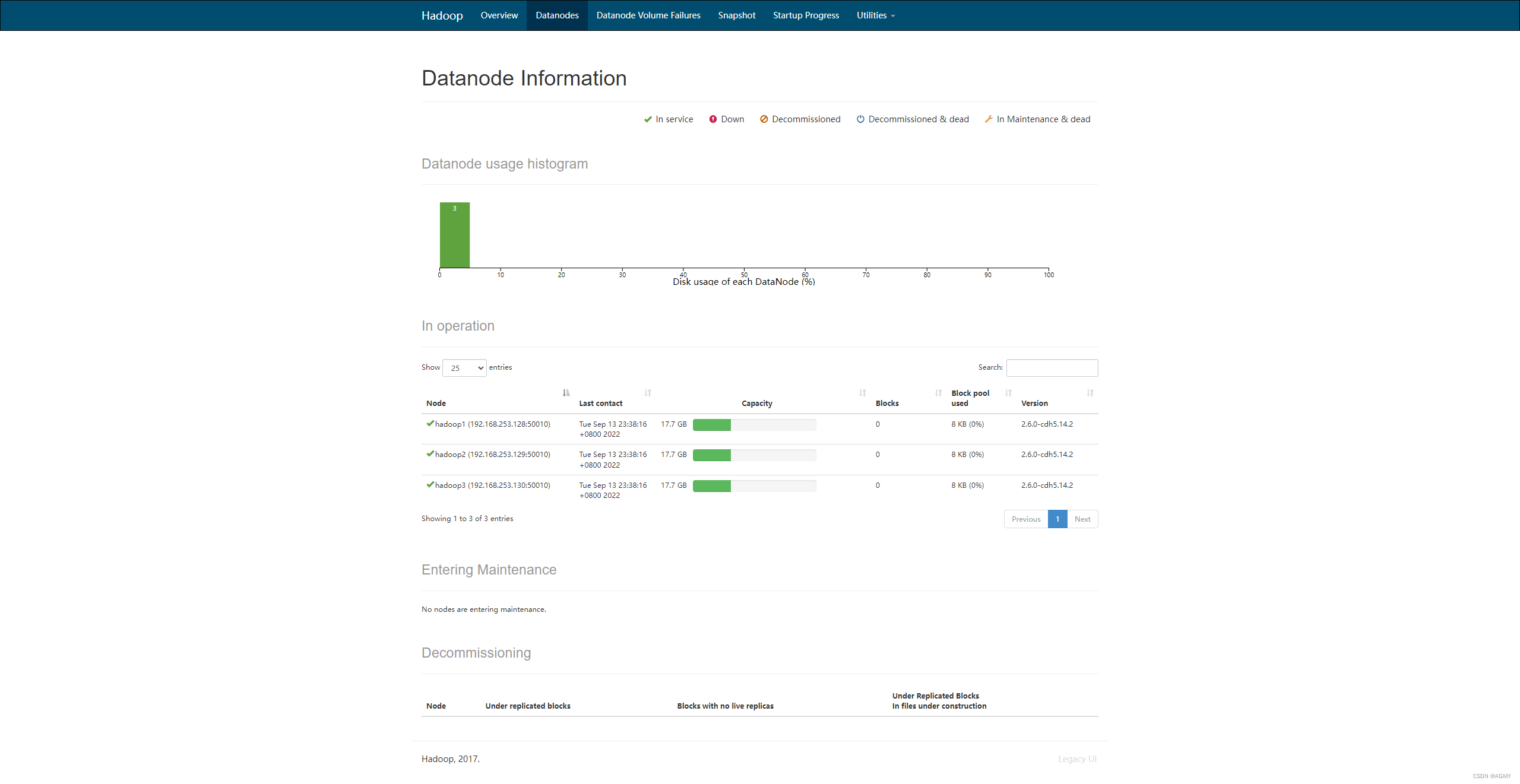Image resolution: width=1520 pixels, height=784 pixels.
Task: Click hadoop2 in-service checkmark icon
Action: [x=430, y=454]
